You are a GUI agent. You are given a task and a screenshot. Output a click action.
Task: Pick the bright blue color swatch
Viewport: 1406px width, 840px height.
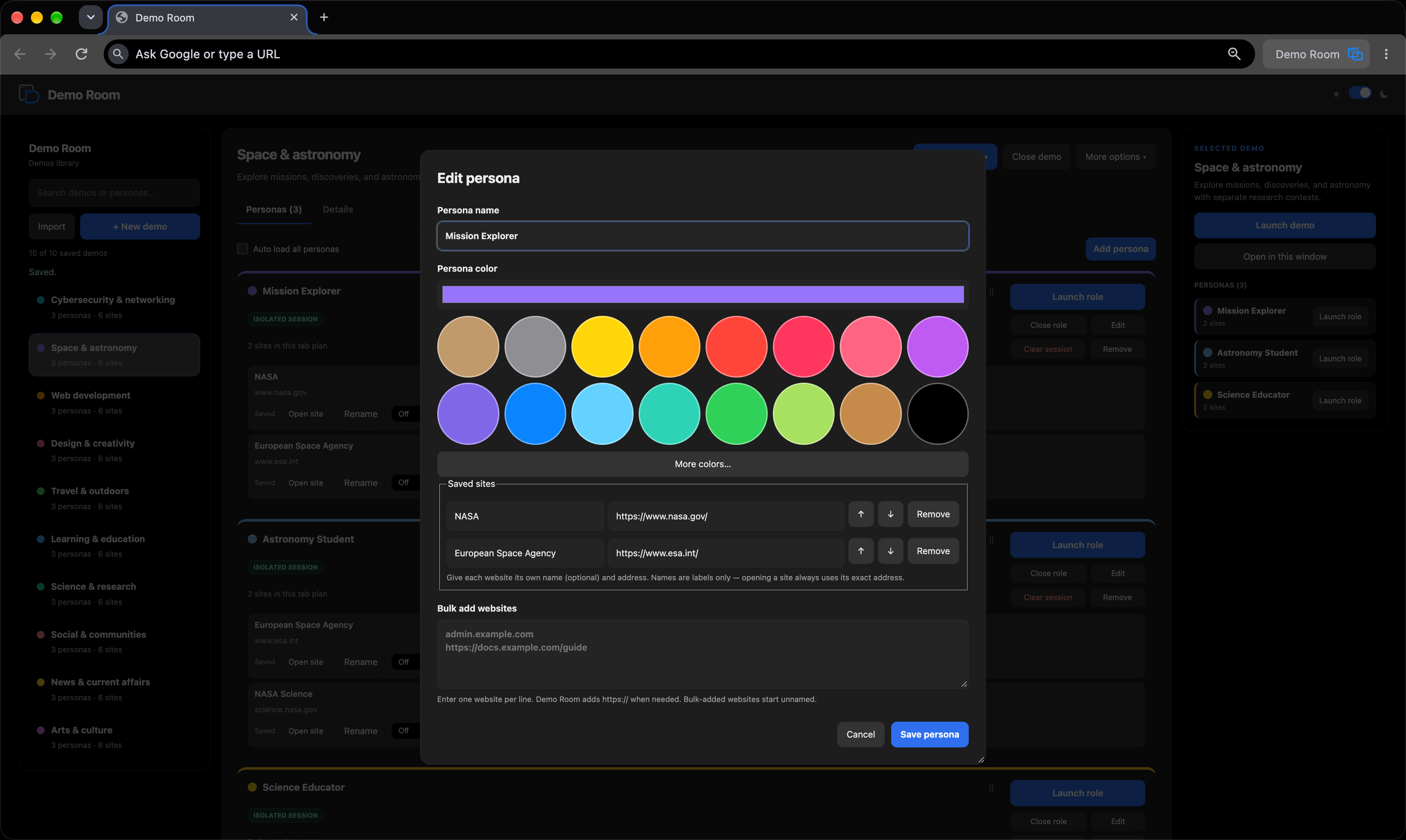click(535, 414)
